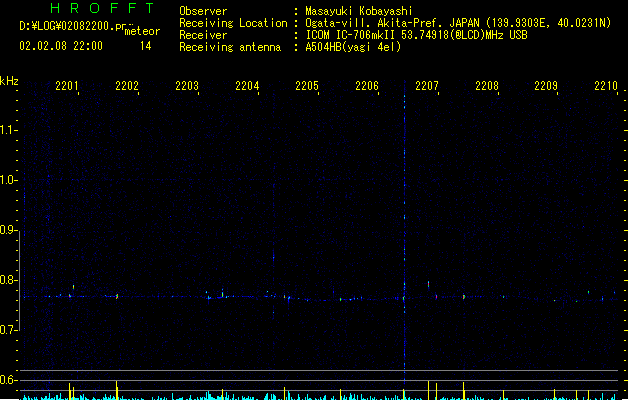Click the 2205 time axis marker
The image size is (629, 400).
307,86
